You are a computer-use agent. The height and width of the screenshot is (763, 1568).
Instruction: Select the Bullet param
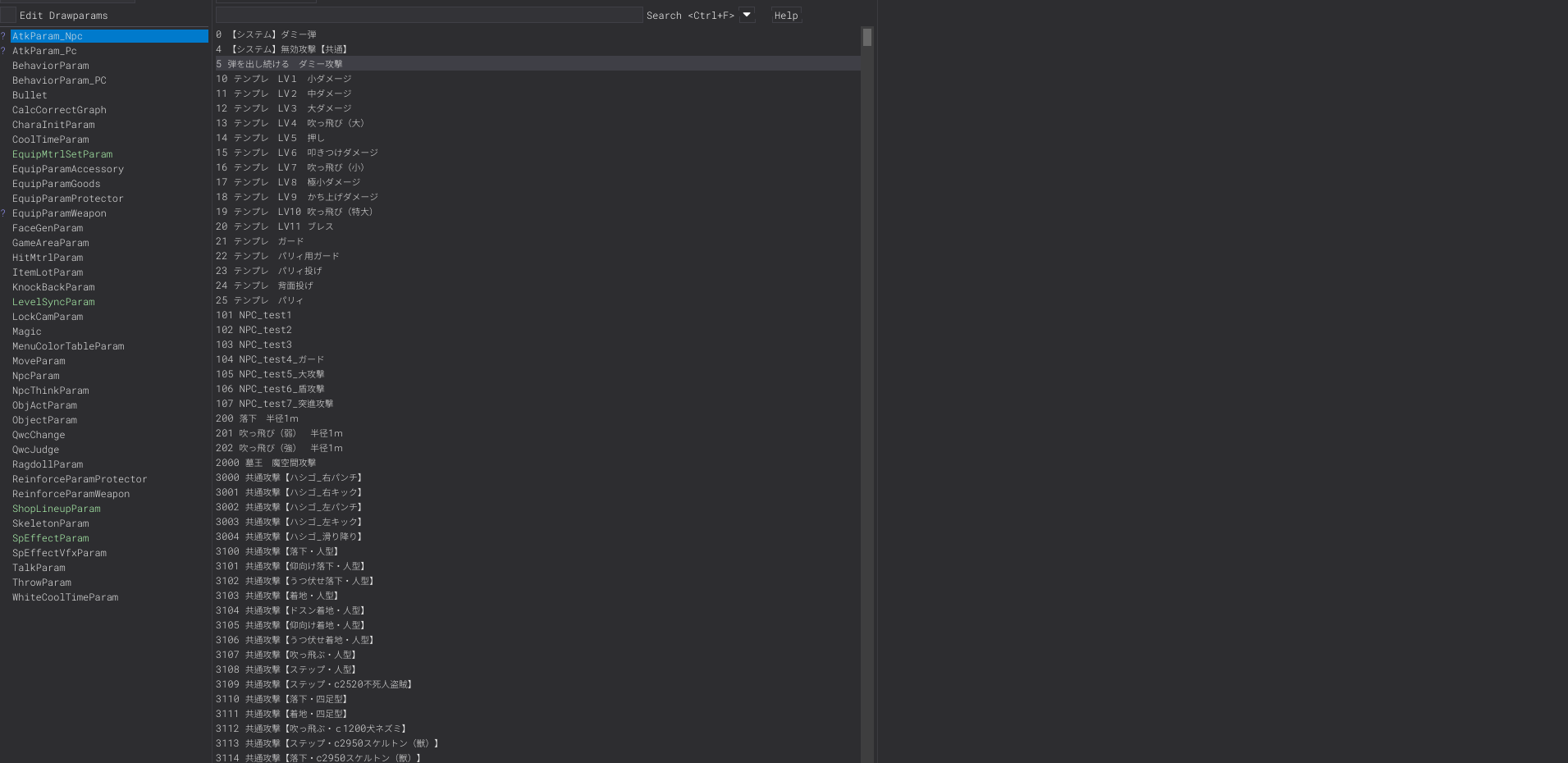(30, 94)
